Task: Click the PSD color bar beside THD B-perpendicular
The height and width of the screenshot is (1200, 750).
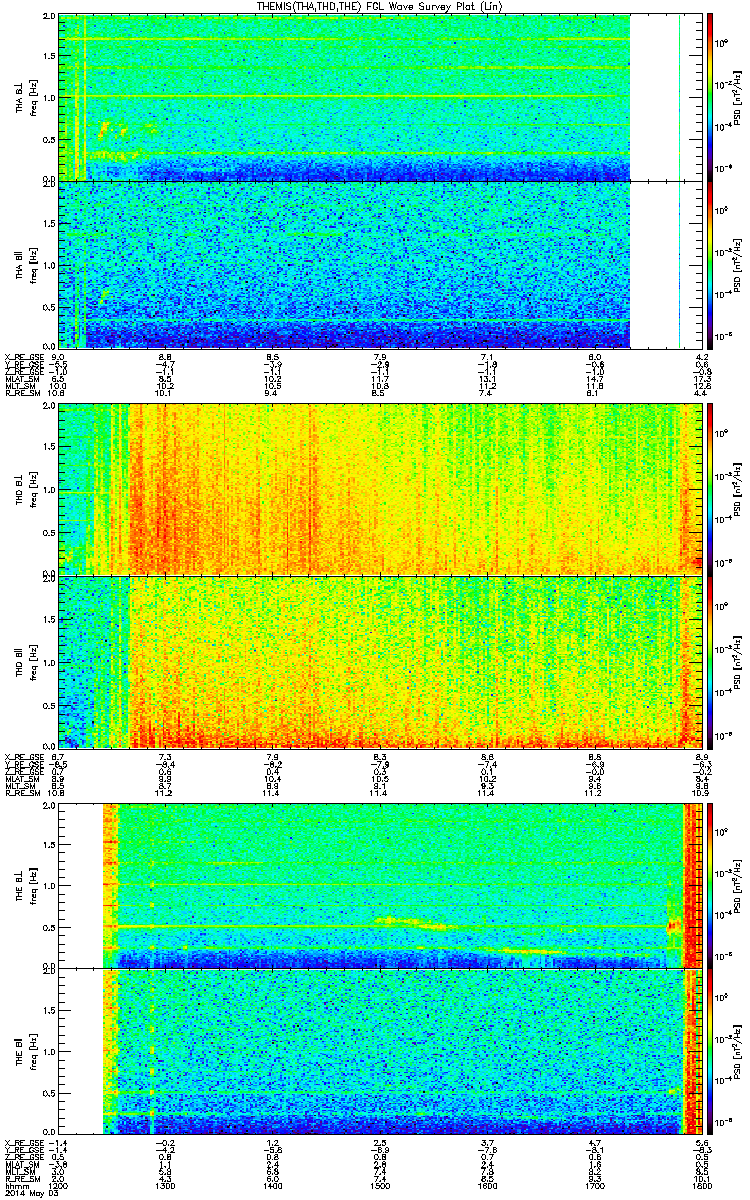Action: point(710,489)
